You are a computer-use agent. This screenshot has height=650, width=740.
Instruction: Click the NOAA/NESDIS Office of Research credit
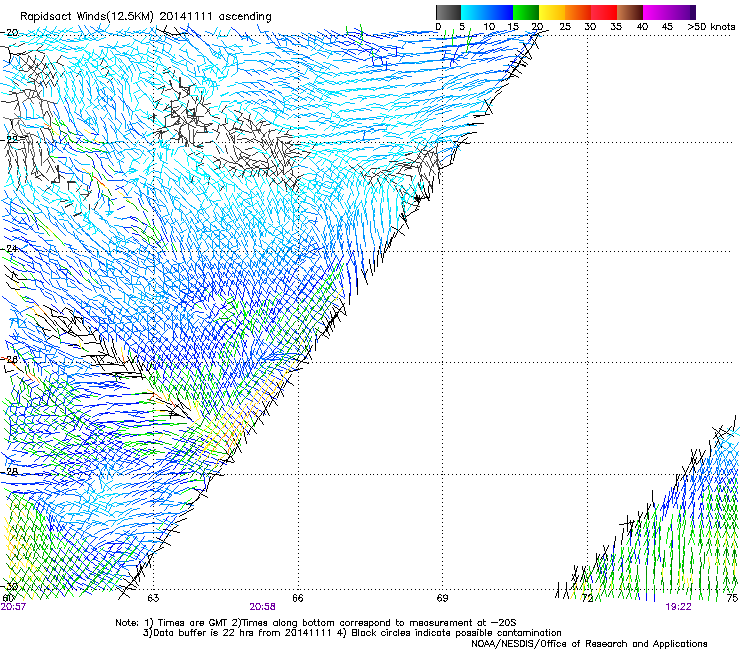pos(589,644)
